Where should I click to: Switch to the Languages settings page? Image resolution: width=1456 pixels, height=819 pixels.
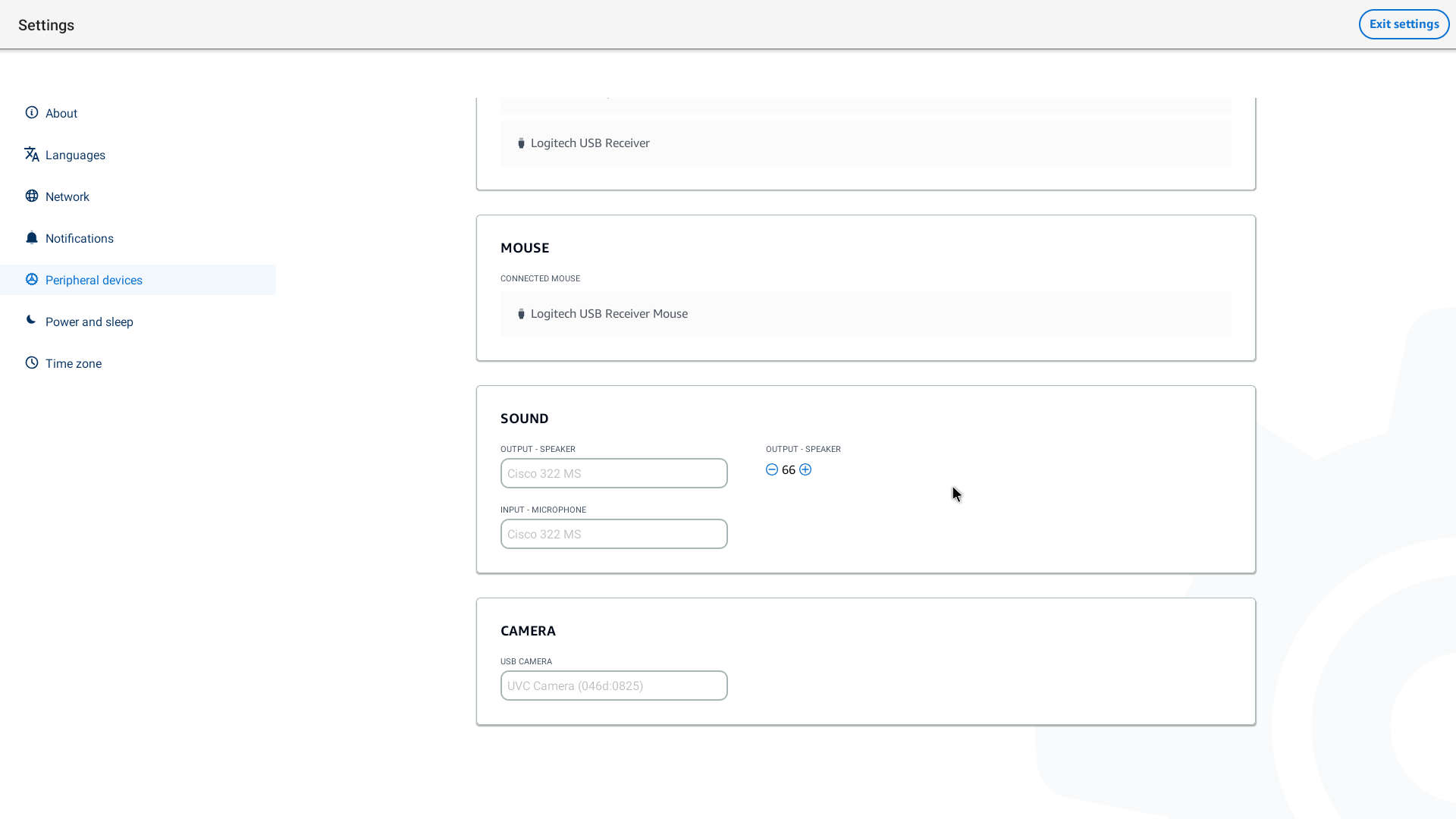[x=75, y=155]
